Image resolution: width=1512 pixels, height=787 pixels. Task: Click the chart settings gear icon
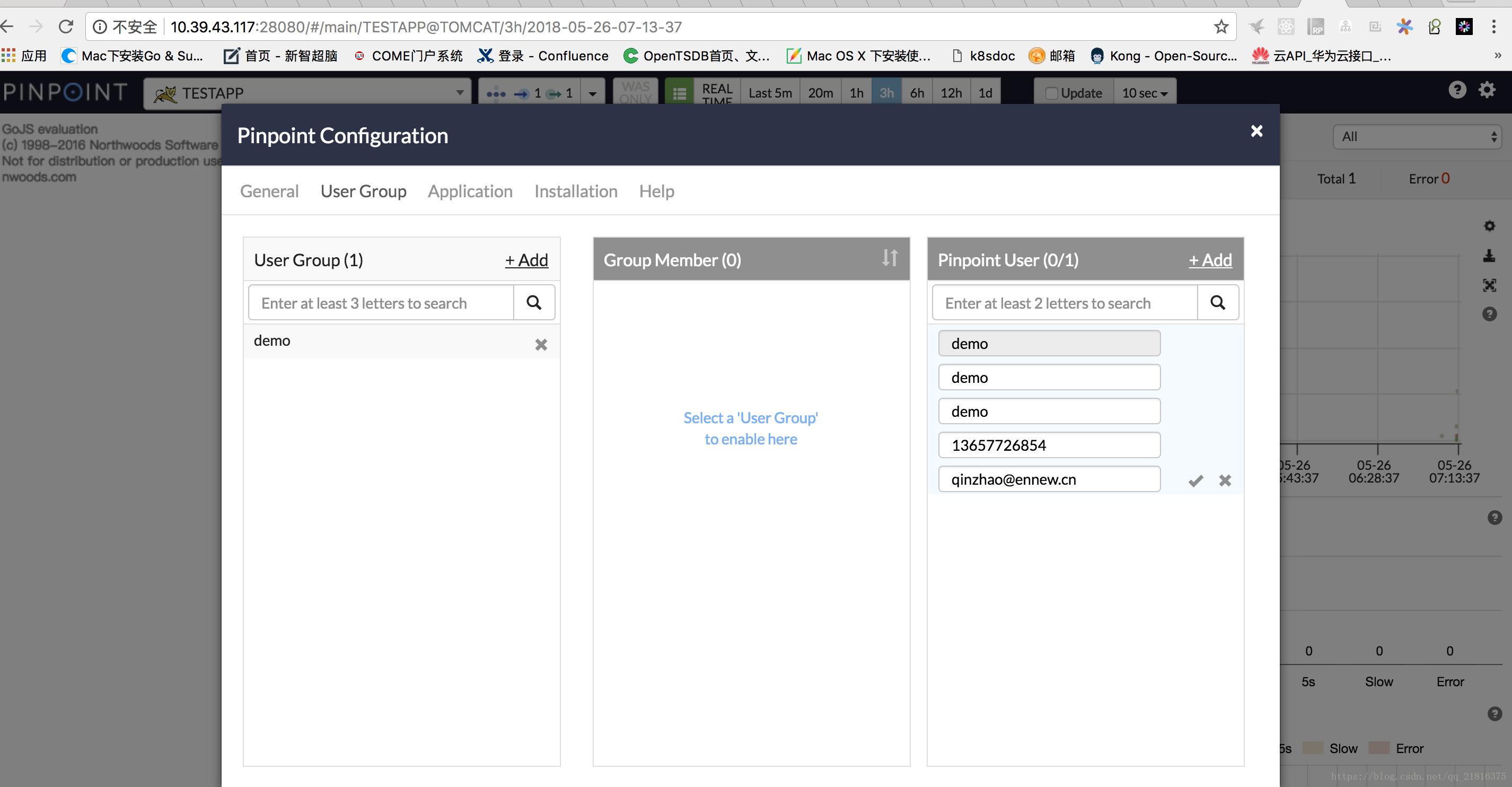tap(1489, 226)
